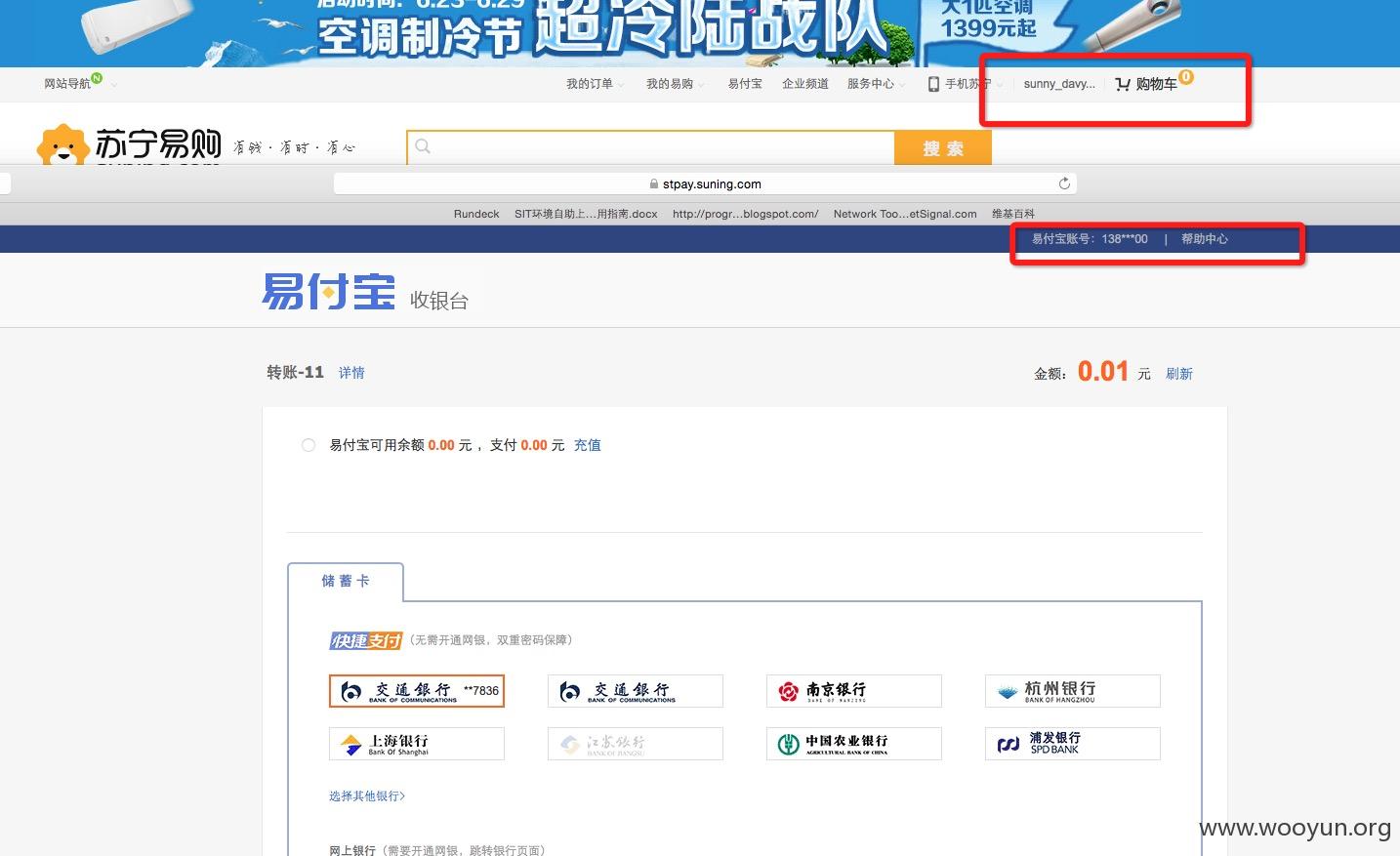Click 充值 recharge link
This screenshot has width=1400, height=856.
[x=588, y=445]
